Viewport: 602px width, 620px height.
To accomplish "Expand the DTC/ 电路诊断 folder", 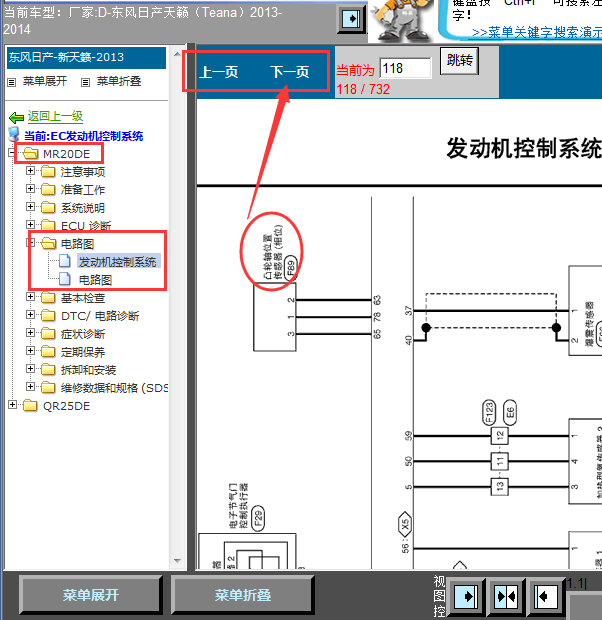I will (x=30, y=314).
